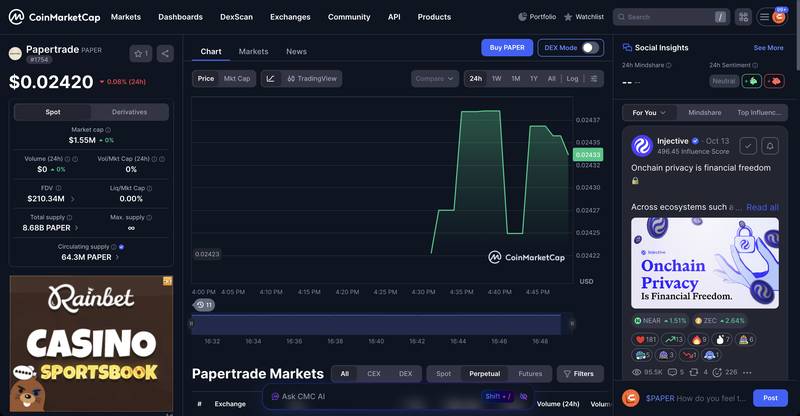
Task: Click Buy PAPER button
Action: pyautogui.click(x=507, y=47)
